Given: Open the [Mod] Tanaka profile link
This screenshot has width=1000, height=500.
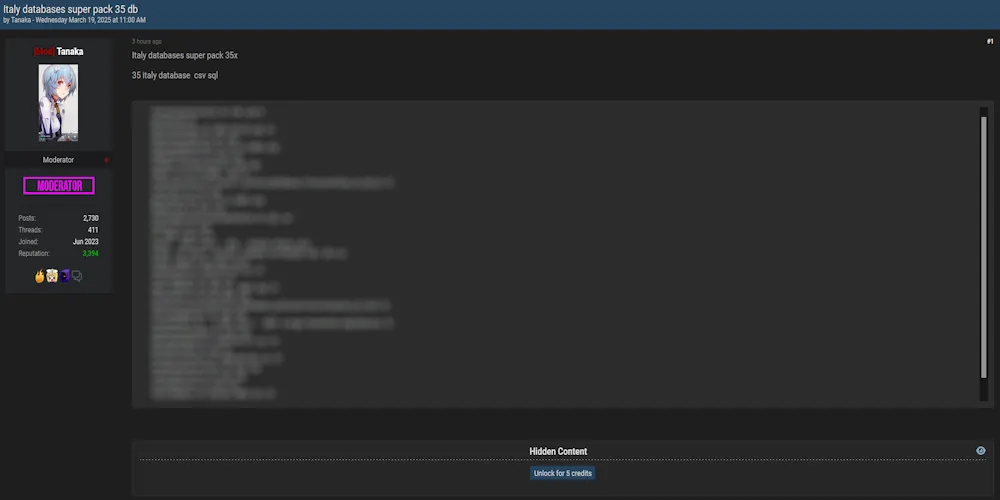Looking at the screenshot, I should pyautogui.click(x=58, y=51).
